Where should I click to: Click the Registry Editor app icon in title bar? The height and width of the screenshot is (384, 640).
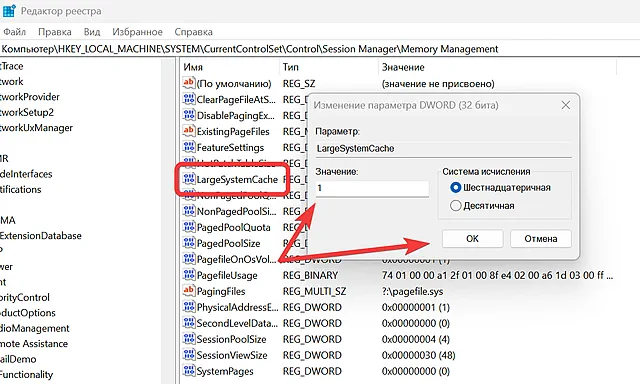(x=9, y=11)
